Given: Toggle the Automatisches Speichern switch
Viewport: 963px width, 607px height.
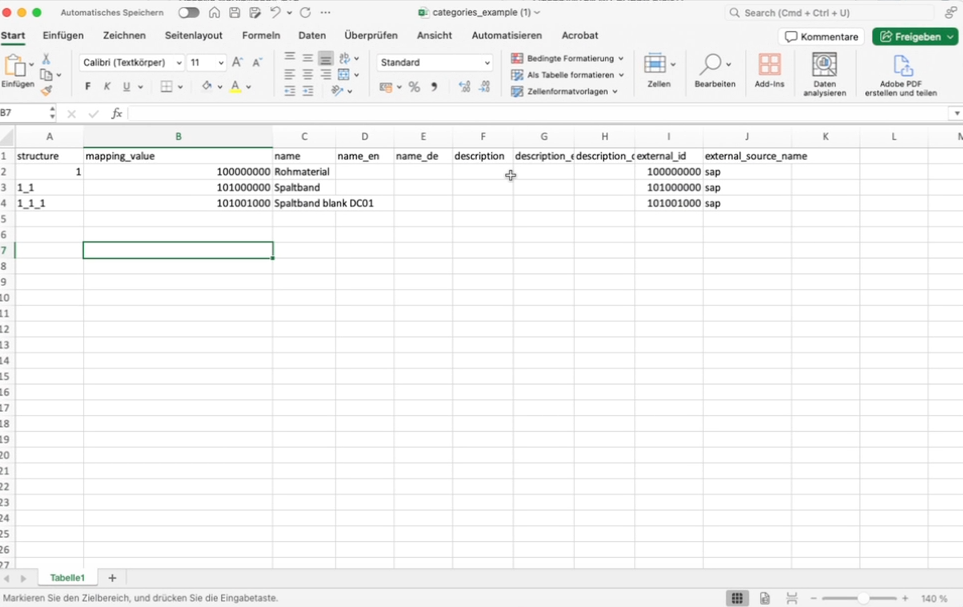Looking at the screenshot, I should 189,12.
